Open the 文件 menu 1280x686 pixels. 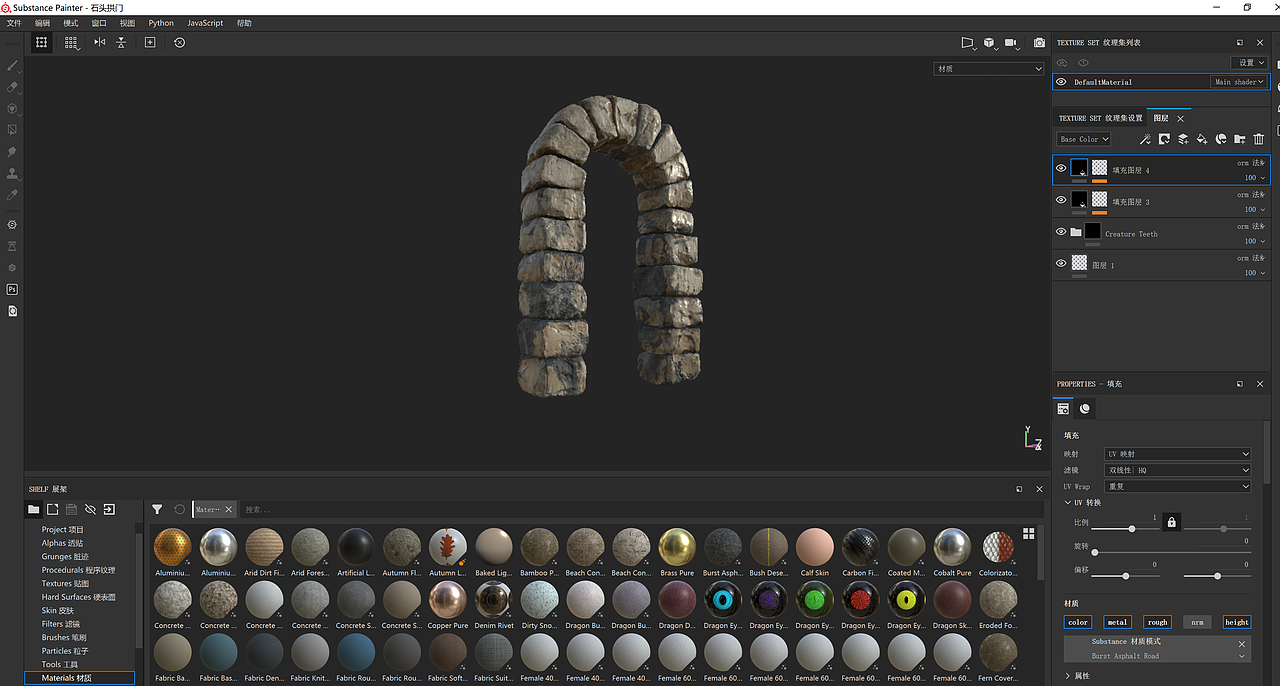[14, 23]
